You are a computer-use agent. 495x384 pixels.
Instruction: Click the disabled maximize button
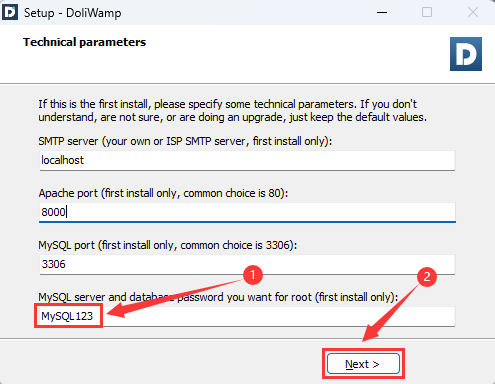tap(427, 13)
